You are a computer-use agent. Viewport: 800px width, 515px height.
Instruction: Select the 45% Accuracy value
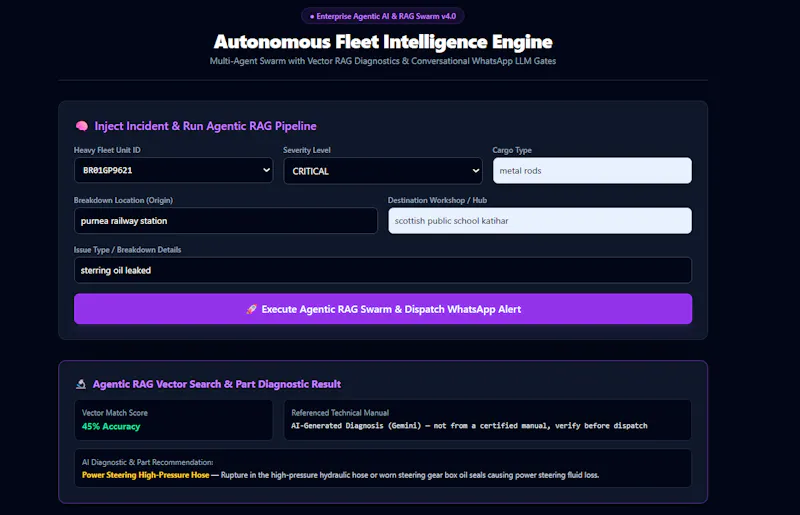pyautogui.click(x=111, y=426)
